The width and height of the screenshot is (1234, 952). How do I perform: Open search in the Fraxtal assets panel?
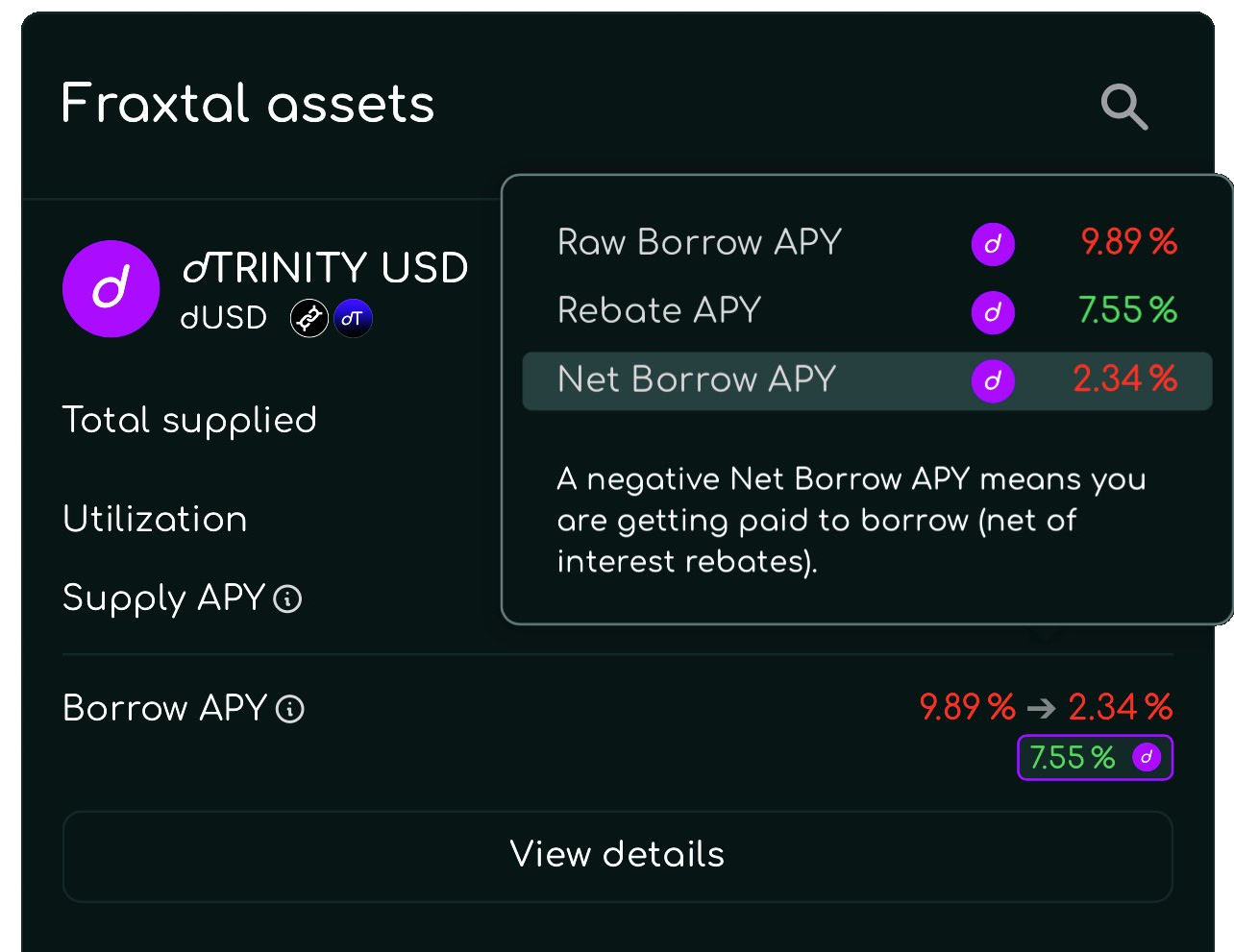pos(1123,107)
